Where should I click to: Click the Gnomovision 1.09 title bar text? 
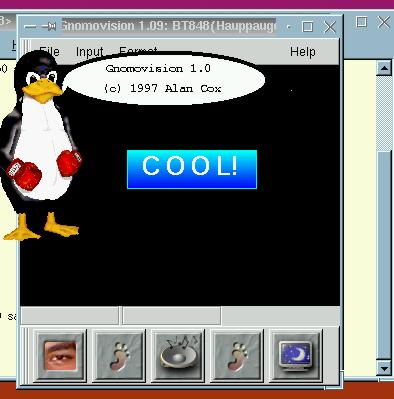pos(169,26)
